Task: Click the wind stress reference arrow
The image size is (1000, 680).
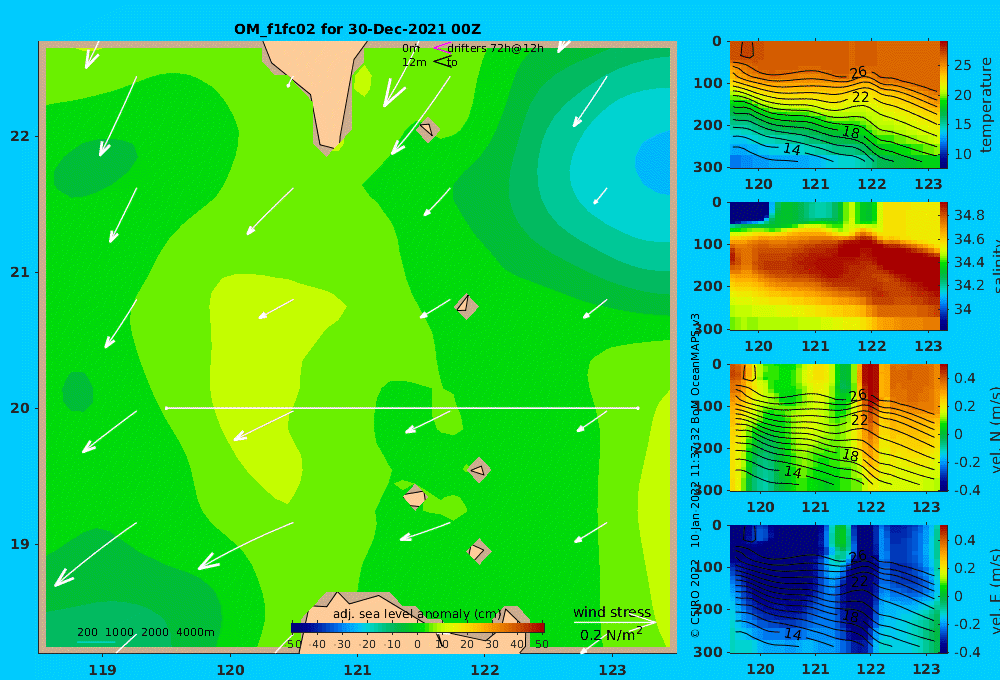Action: point(614,621)
